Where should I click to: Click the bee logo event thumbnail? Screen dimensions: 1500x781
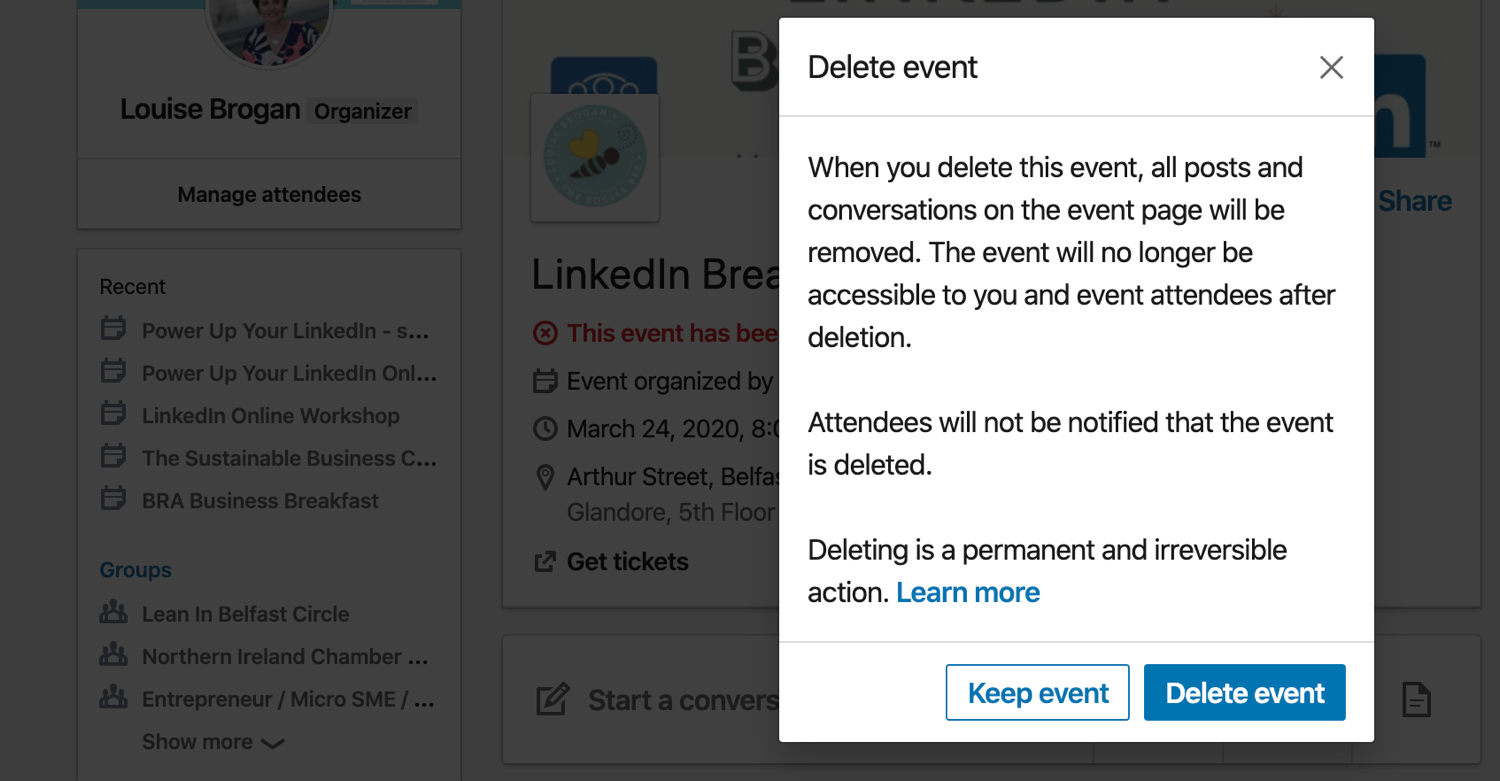pyautogui.click(x=595, y=157)
